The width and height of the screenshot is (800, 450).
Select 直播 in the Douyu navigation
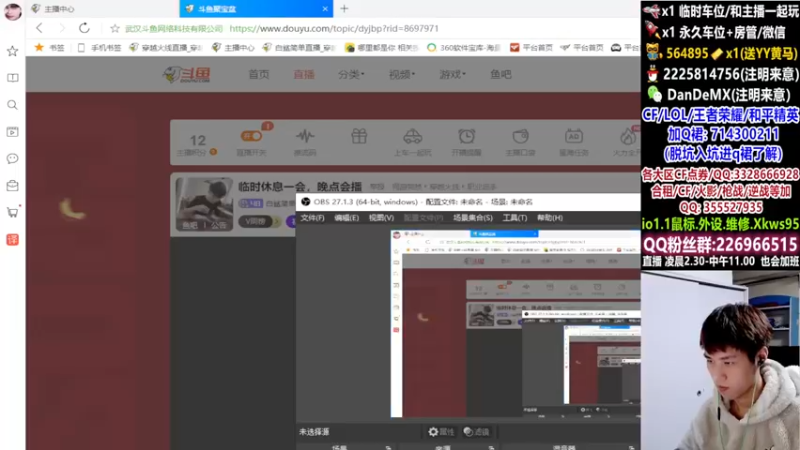pyautogui.click(x=304, y=74)
